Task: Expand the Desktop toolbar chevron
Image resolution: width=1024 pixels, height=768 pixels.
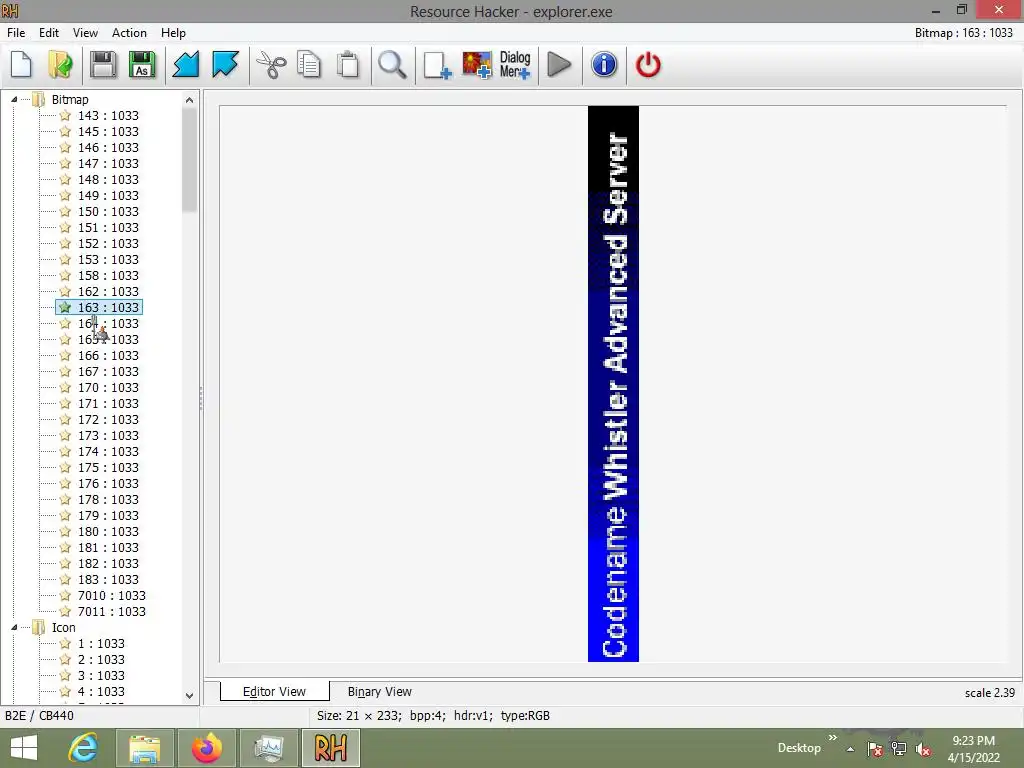Action: coord(833,738)
